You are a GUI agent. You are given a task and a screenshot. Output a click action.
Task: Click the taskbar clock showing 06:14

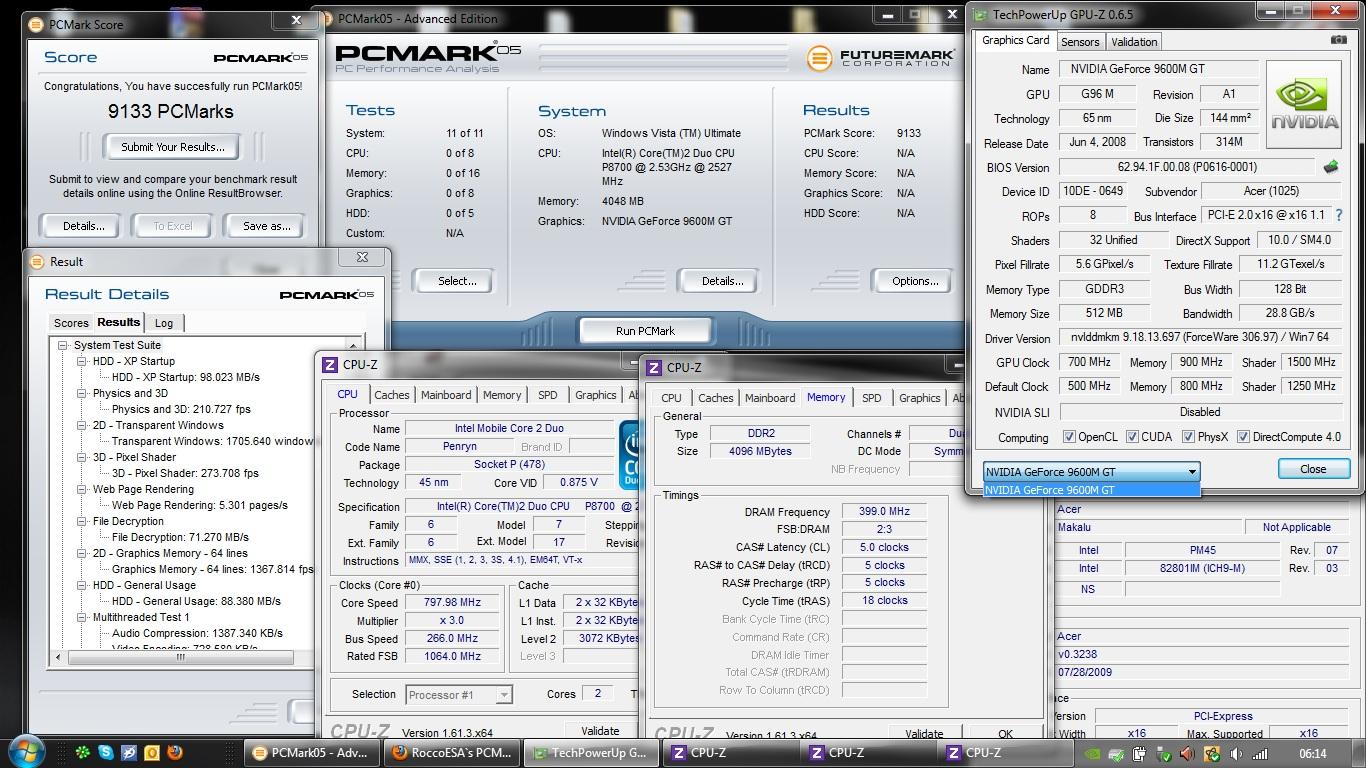1313,754
